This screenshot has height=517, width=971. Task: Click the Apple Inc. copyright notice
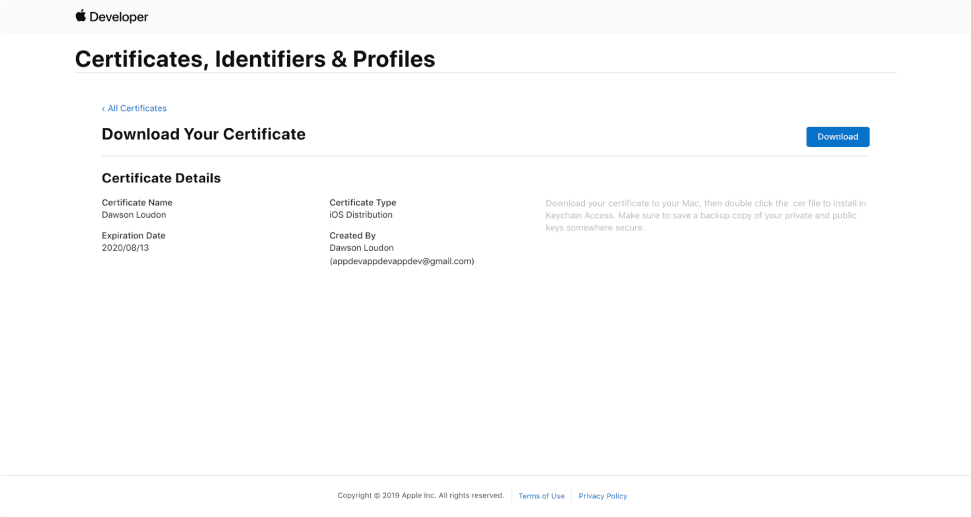(x=420, y=496)
